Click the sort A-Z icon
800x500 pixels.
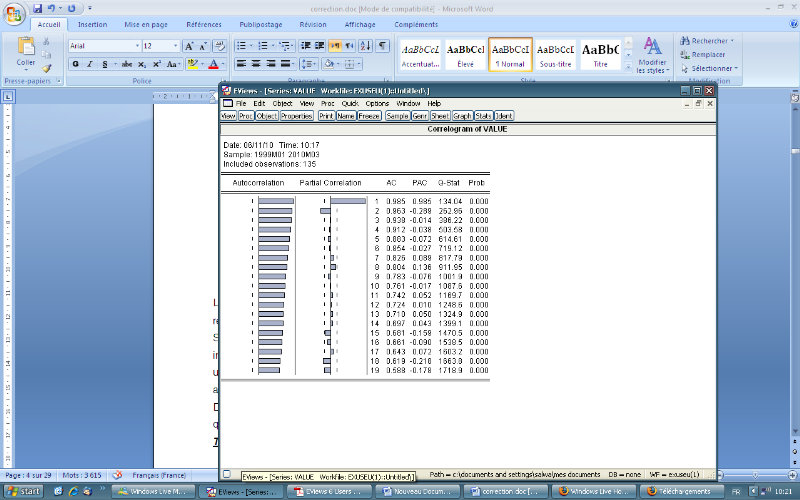click(365, 46)
